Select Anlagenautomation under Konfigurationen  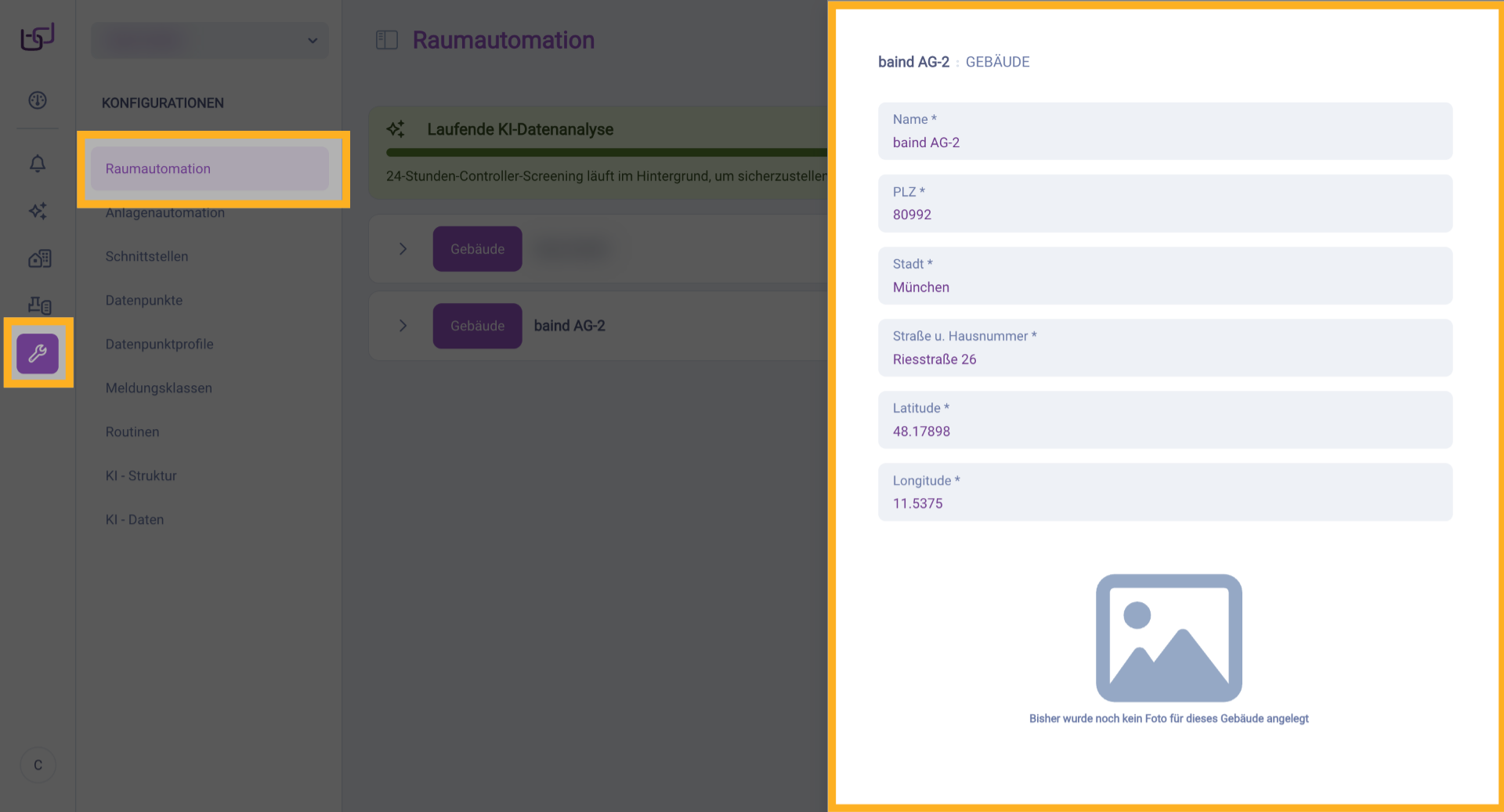164,212
